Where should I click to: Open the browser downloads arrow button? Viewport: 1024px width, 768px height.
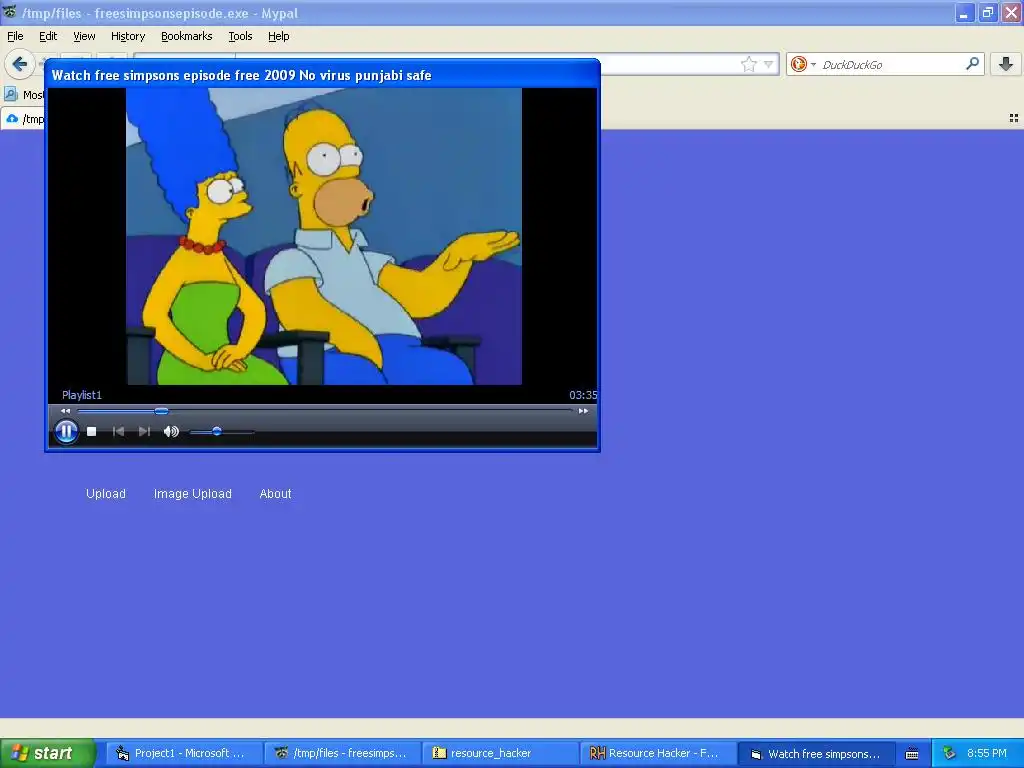coord(1006,64)
